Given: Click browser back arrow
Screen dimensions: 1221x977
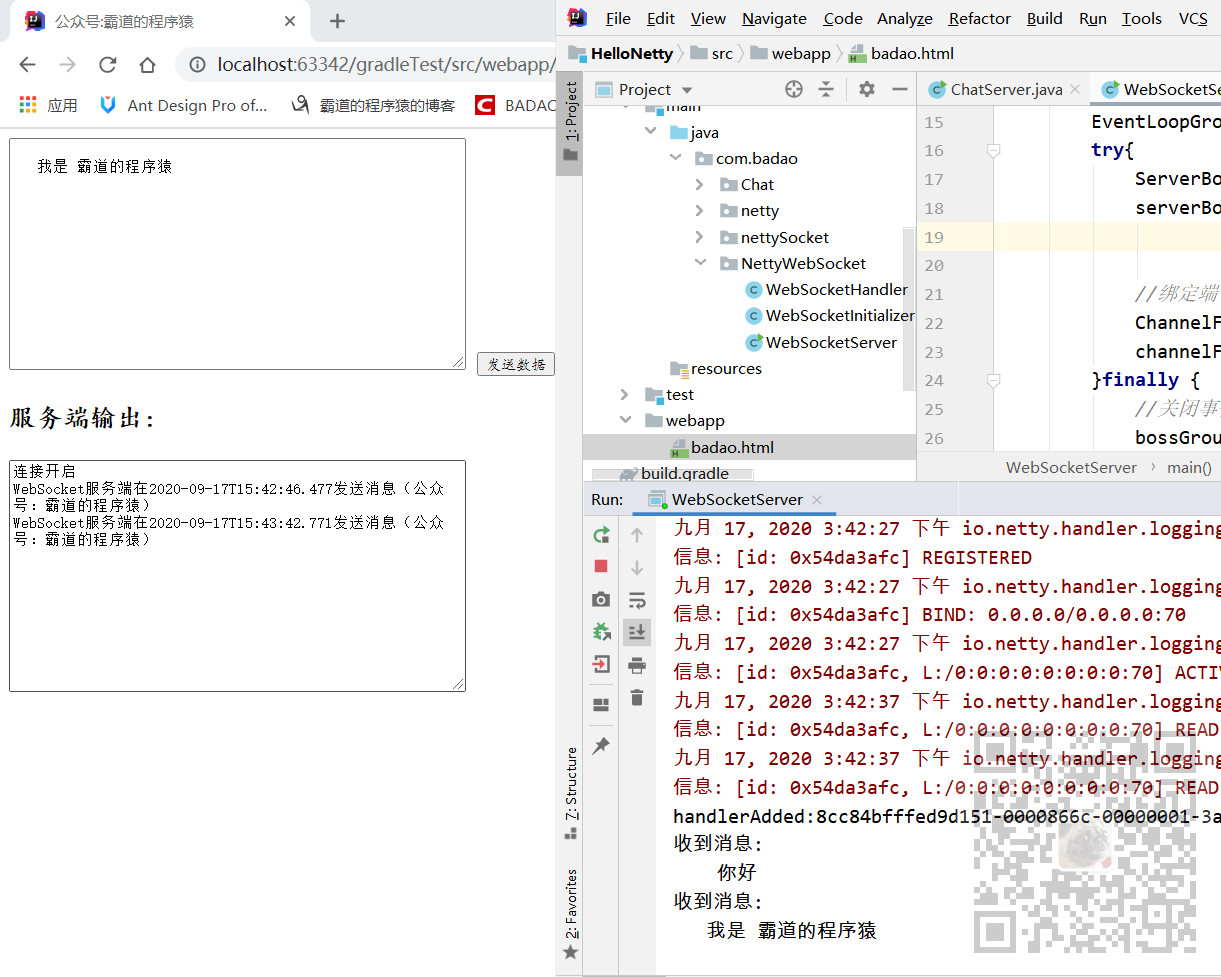Looking at the screenshot, I should tap(27, 65).
